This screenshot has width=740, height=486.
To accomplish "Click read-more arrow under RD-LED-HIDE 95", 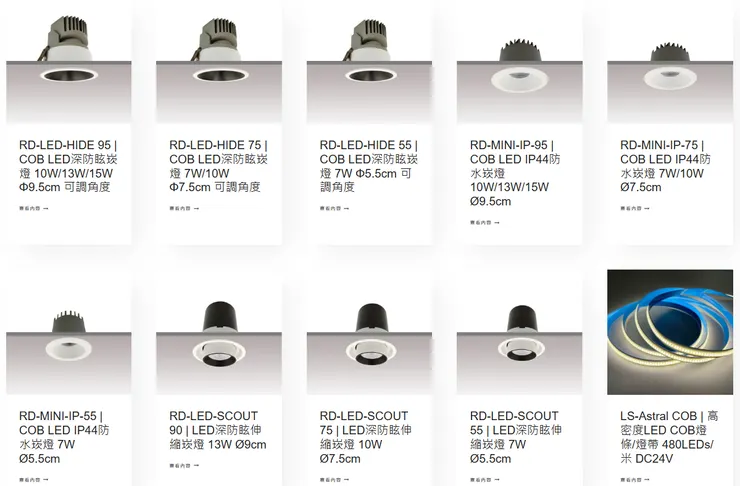I will (x=34, y=208).
